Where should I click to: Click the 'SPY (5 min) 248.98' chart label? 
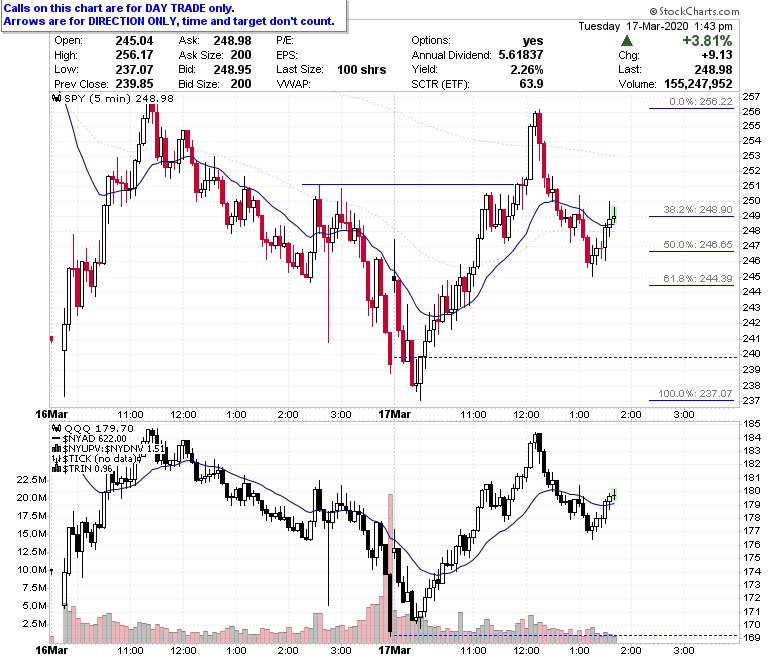pyautogui.click(x=119, y=98)
